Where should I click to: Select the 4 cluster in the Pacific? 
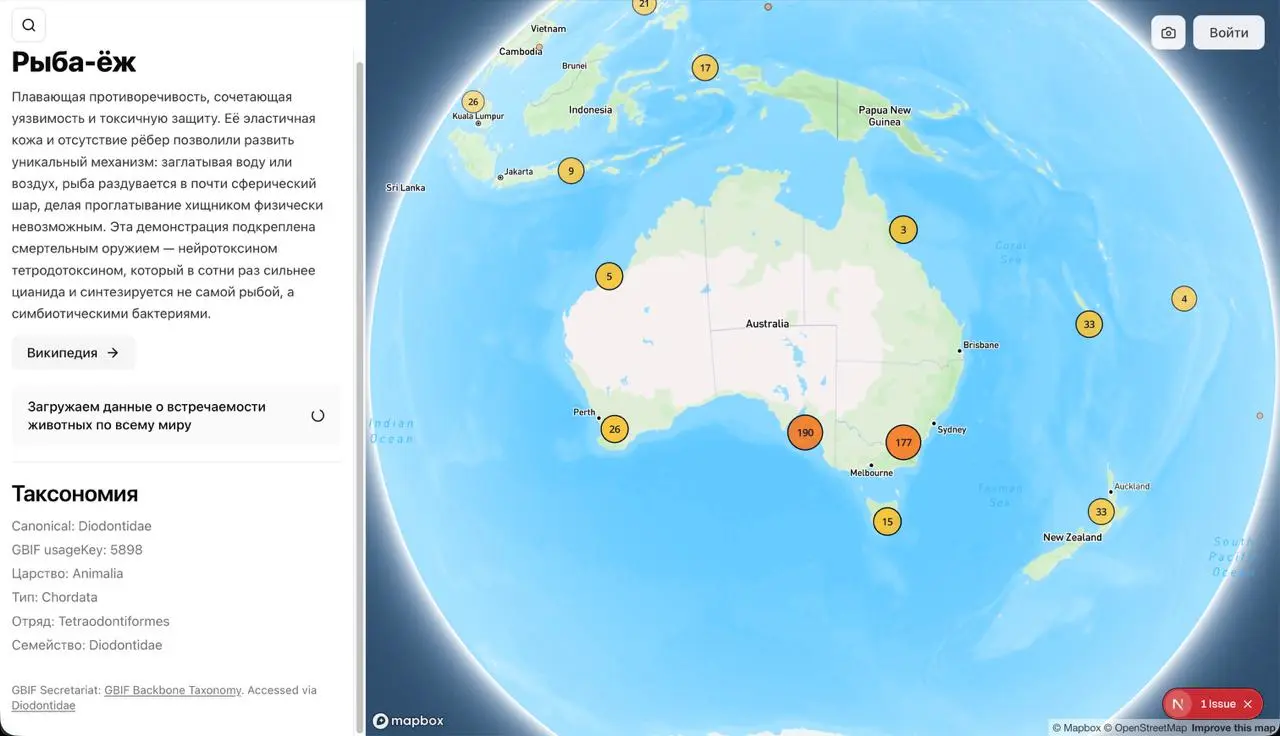(x=1184, y=298)
